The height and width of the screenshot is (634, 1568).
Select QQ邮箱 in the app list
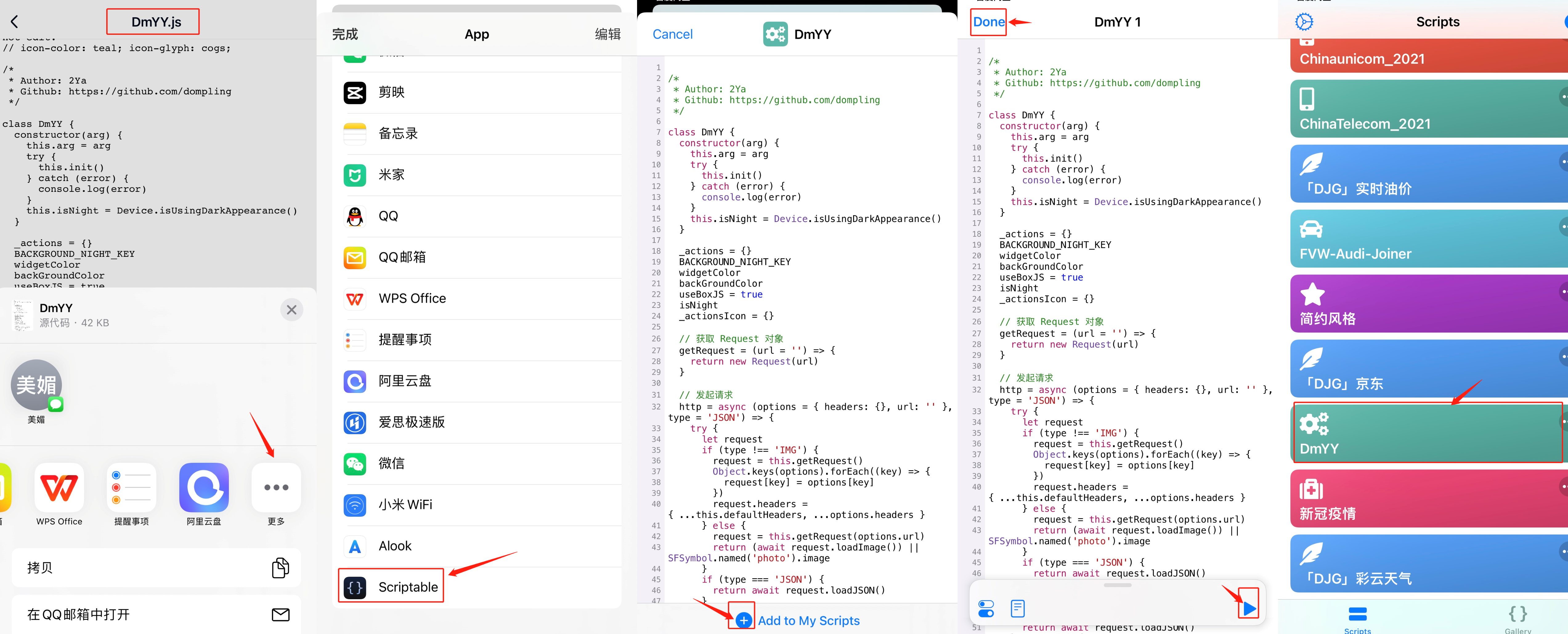pos(477,257)
